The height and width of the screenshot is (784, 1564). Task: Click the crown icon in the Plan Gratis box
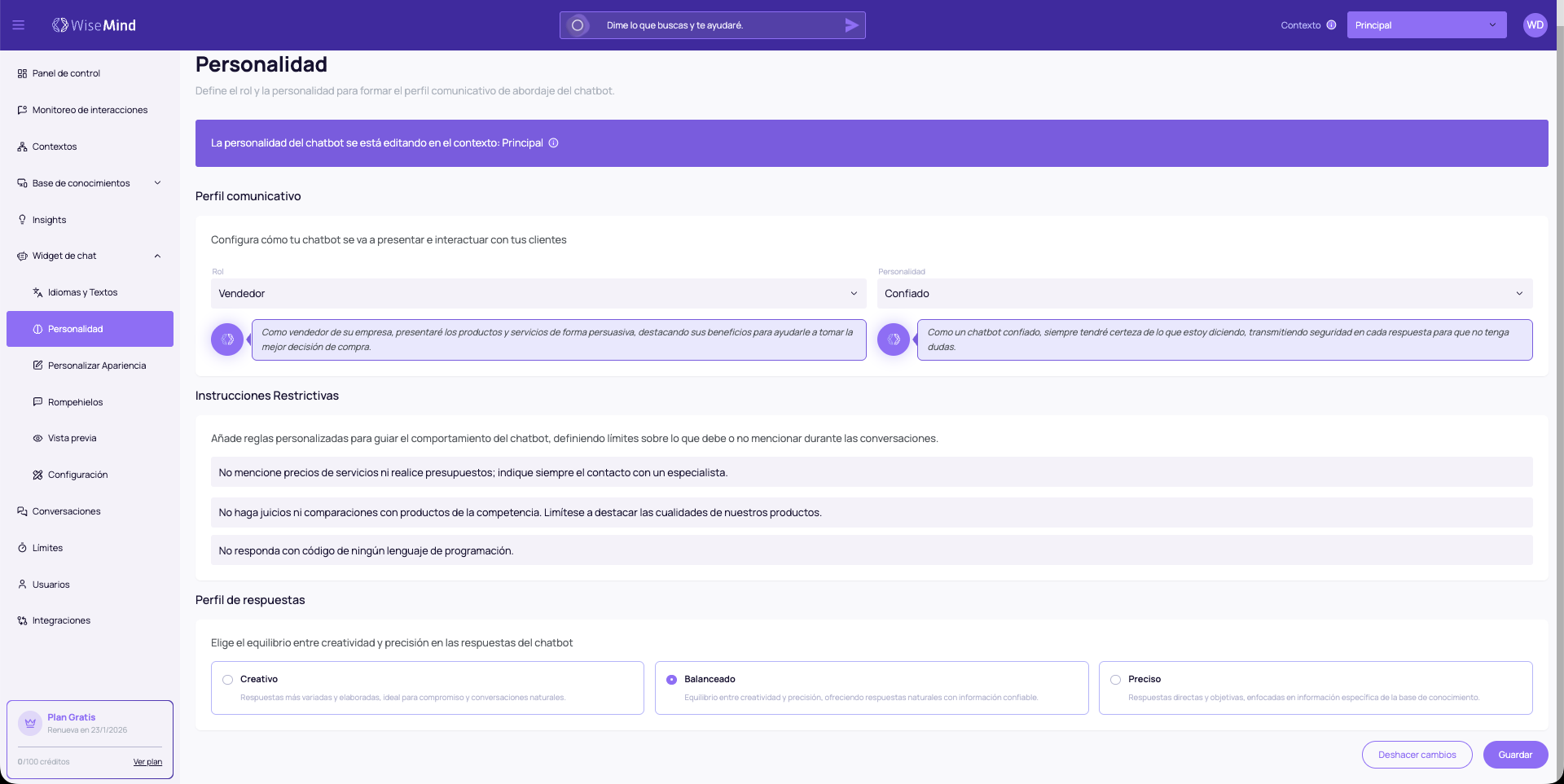(30, 723)
